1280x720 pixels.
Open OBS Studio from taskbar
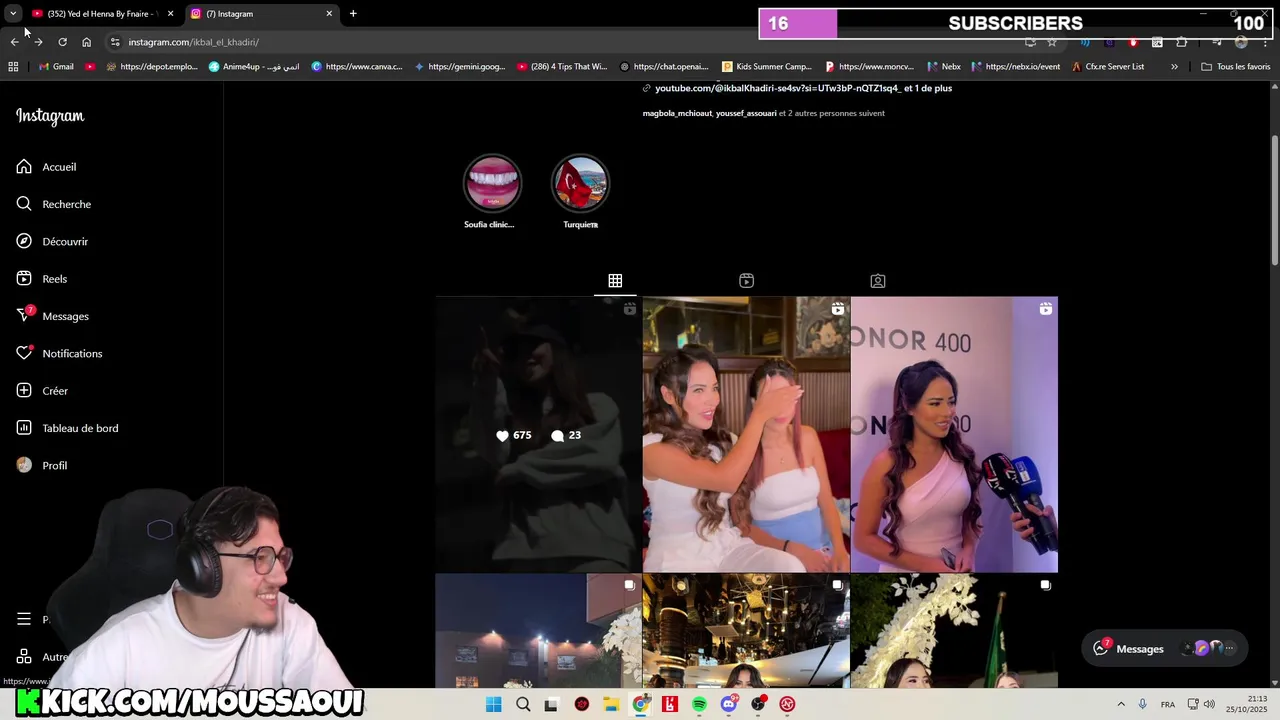pos(758,705)
